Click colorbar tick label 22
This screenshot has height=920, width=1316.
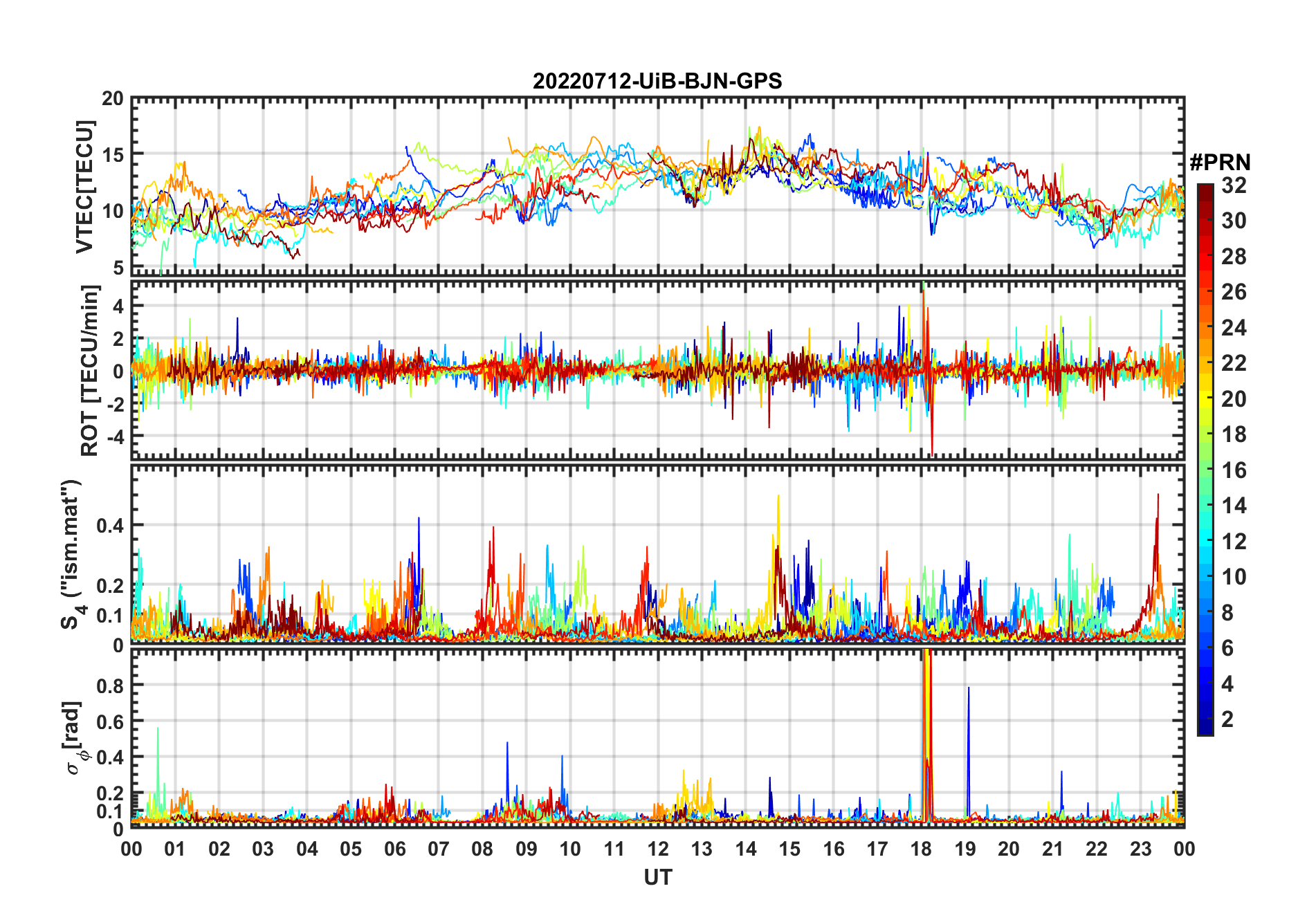pos(1234,363)
